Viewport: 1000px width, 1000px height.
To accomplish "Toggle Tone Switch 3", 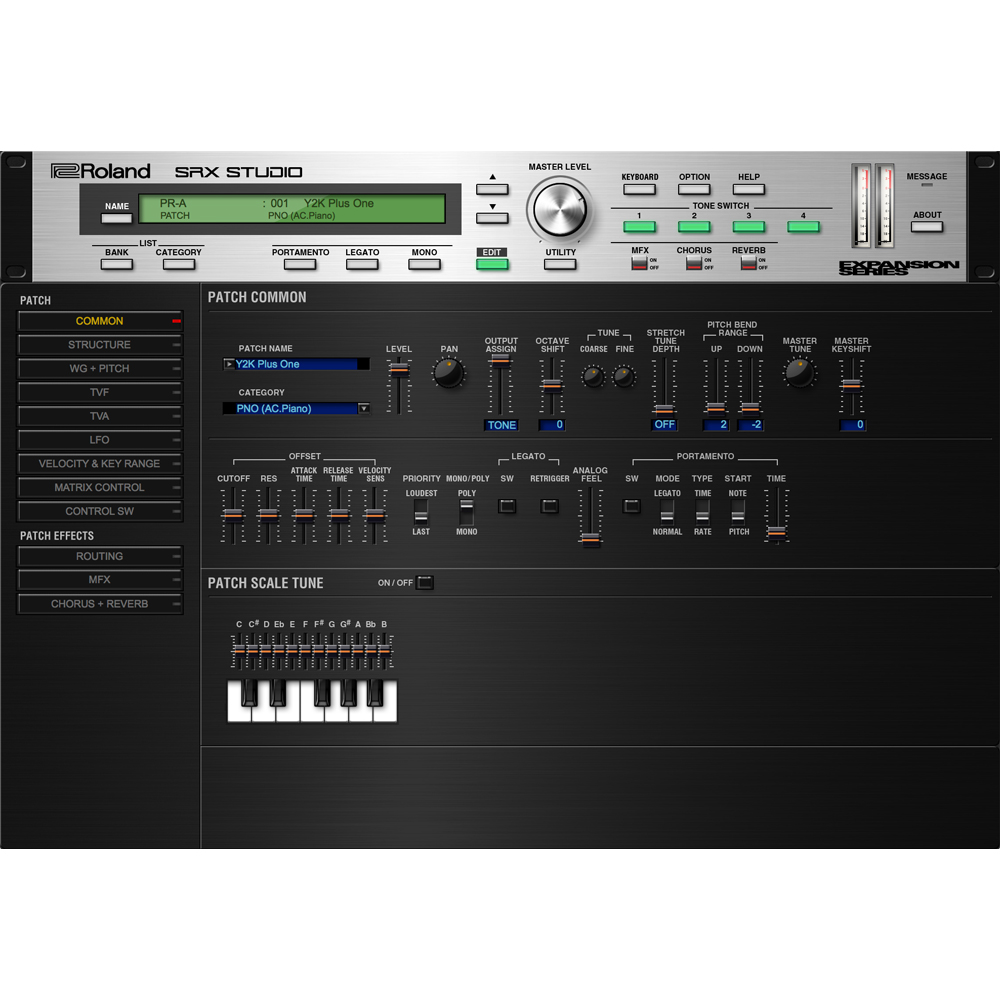I will (749, 226).
